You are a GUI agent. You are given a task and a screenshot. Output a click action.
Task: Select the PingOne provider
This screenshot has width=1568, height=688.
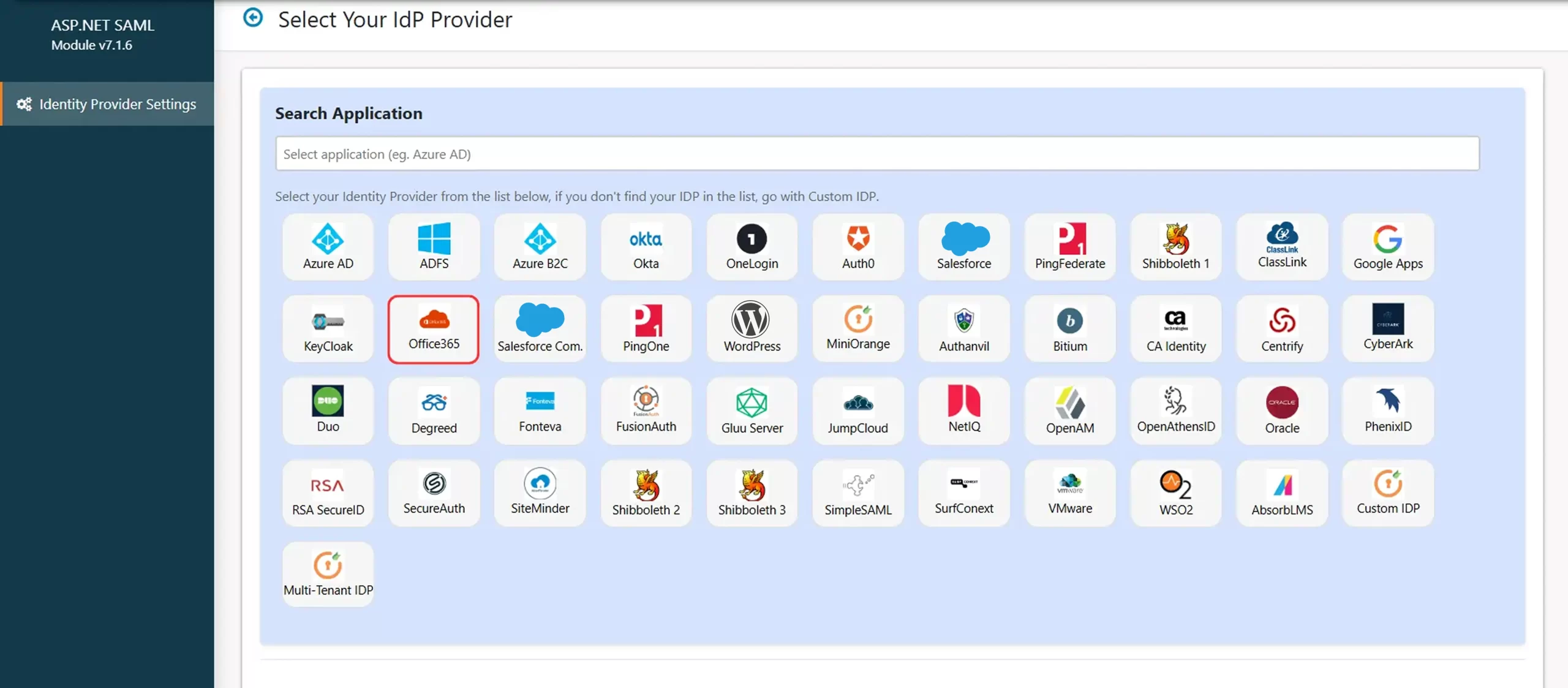(646, 329)
